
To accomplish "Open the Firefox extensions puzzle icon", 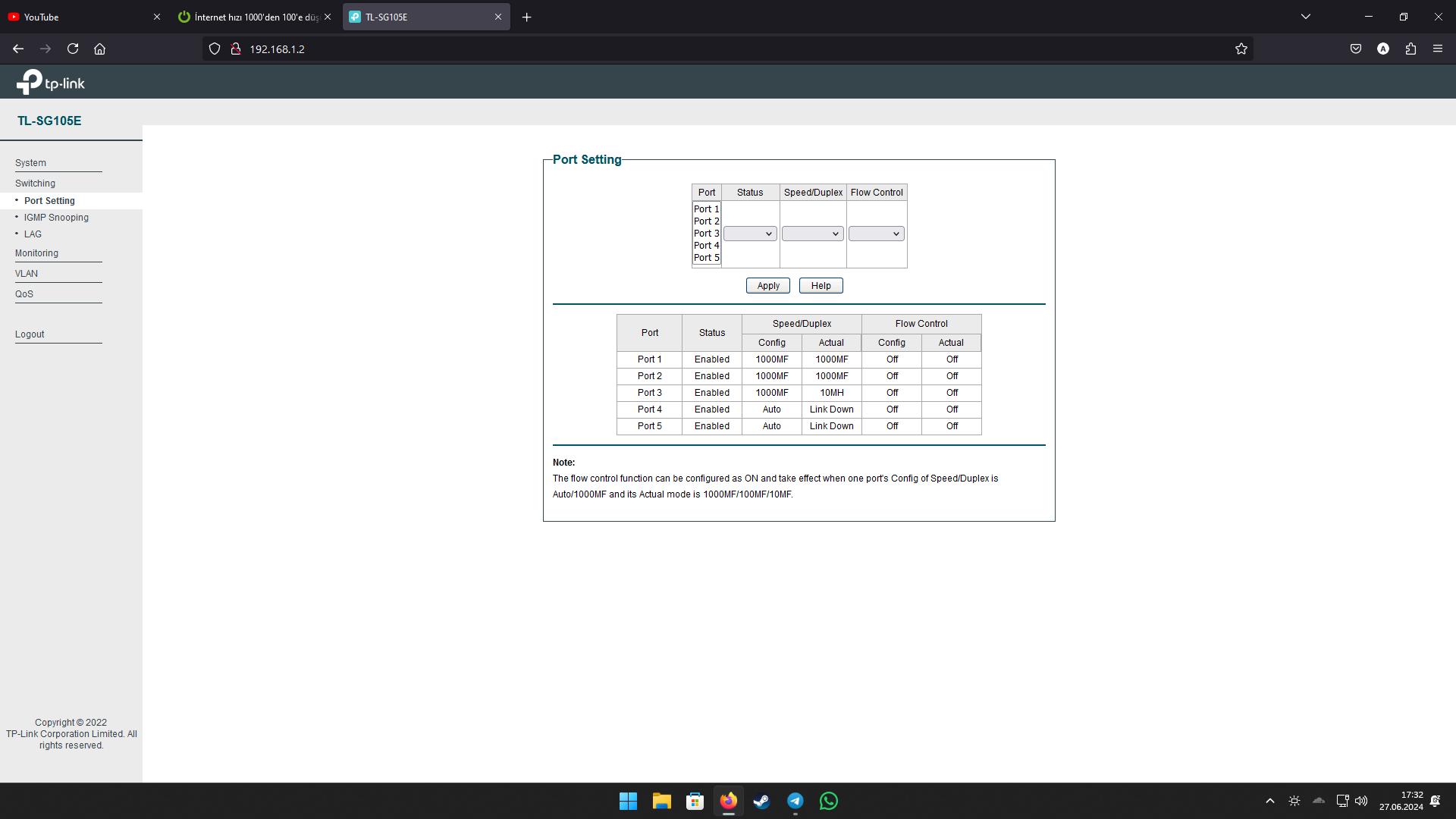I will (1410, 49).
